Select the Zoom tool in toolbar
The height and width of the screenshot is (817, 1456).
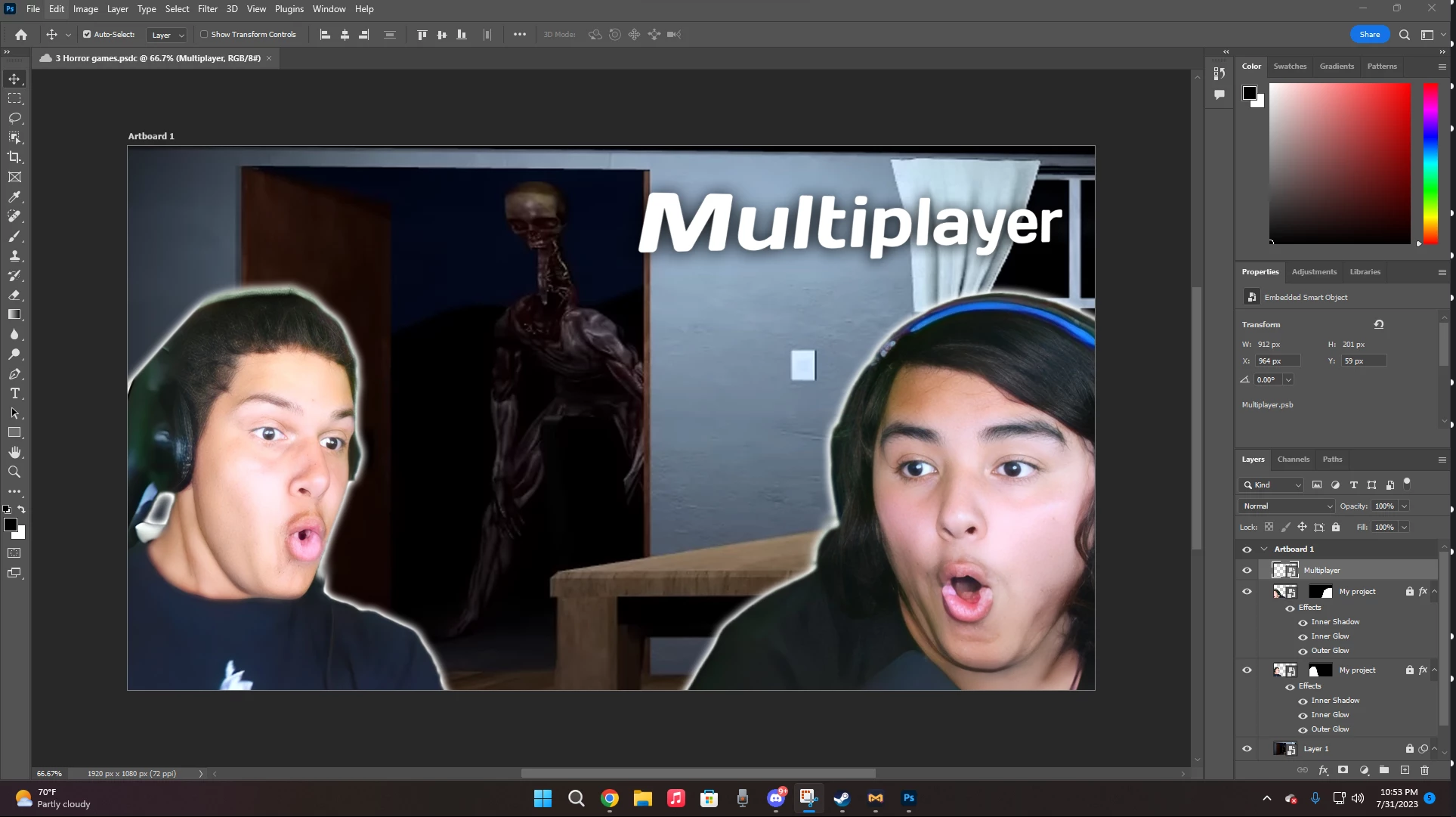[x=14, y=472]
